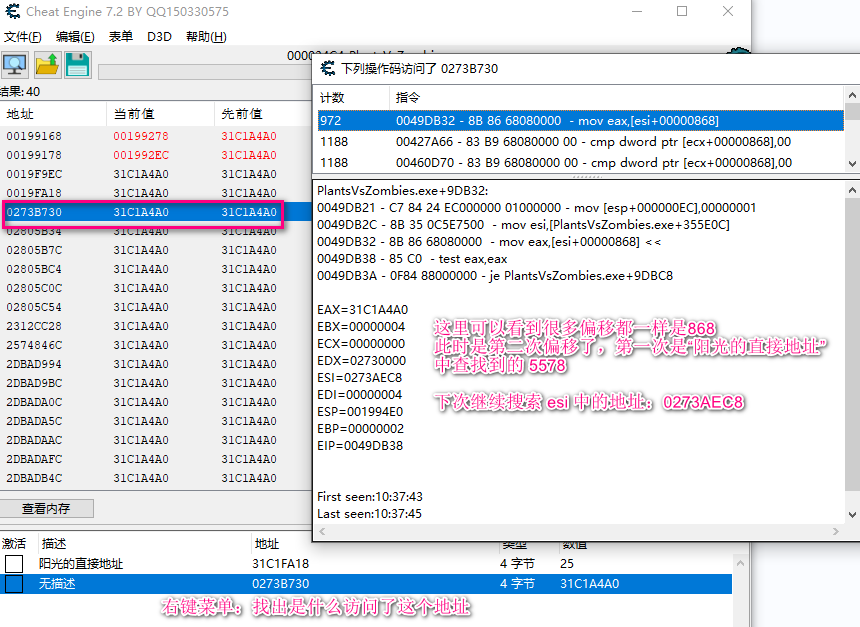860x627 pixels.
Task: Click the opcode dialog's Cheat Engine icon
Action: click(328, 69)
